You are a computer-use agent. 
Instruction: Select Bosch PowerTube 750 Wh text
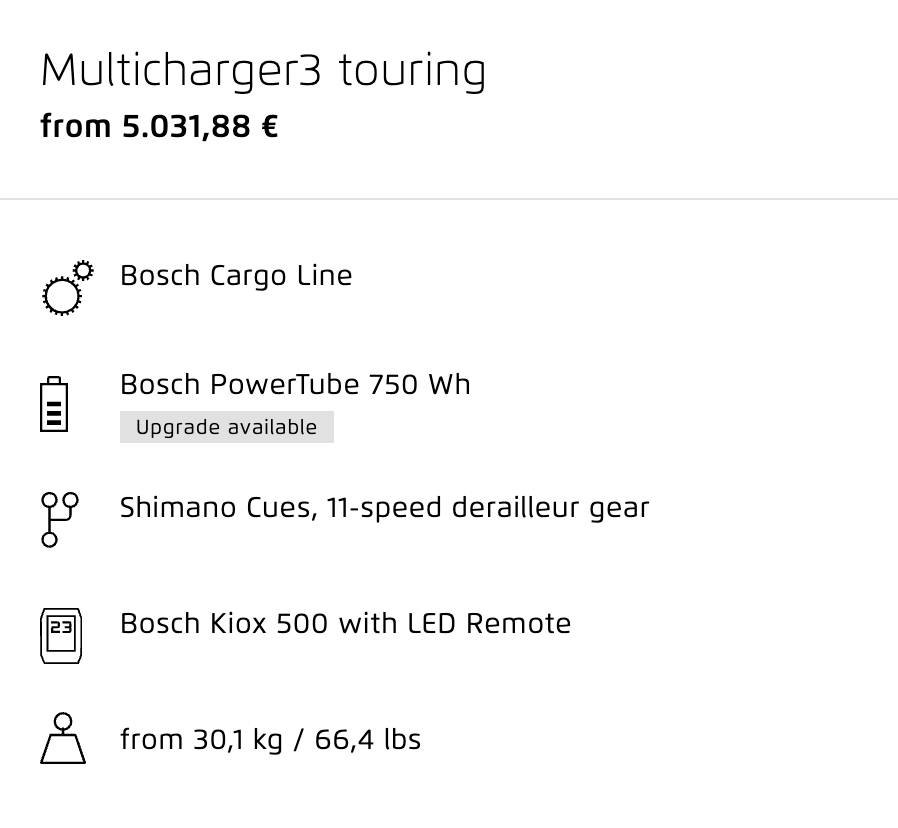(x=295, y=384)
